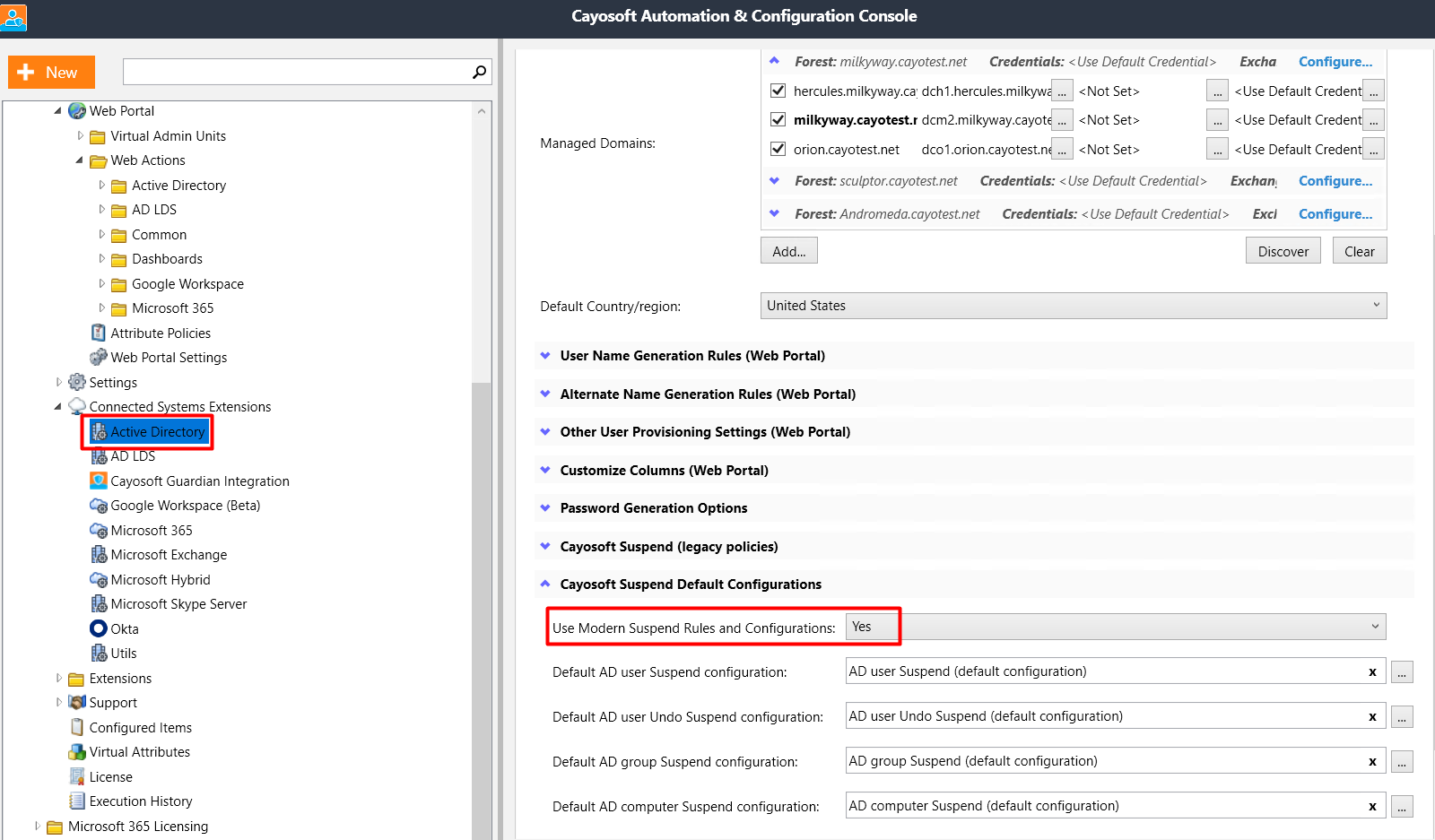The image size is (1435, 840).
Task: Expand the sculptor.cayotest.net forest row
Action: click(775, 180)
